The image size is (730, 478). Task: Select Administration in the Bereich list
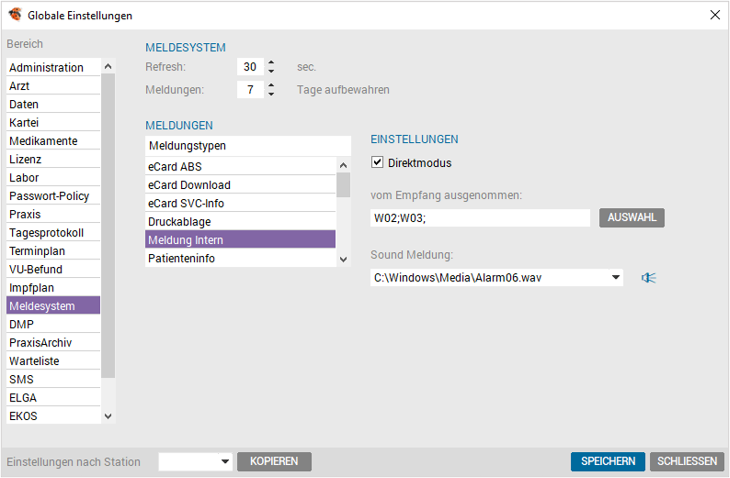(54, 67)
